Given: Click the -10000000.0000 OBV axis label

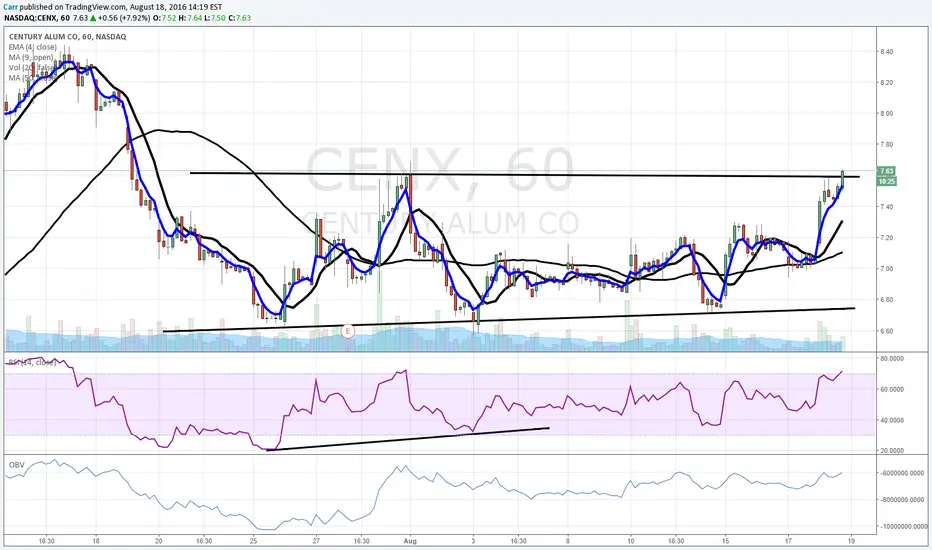Looking at the screenshot, I should point(903,527).
